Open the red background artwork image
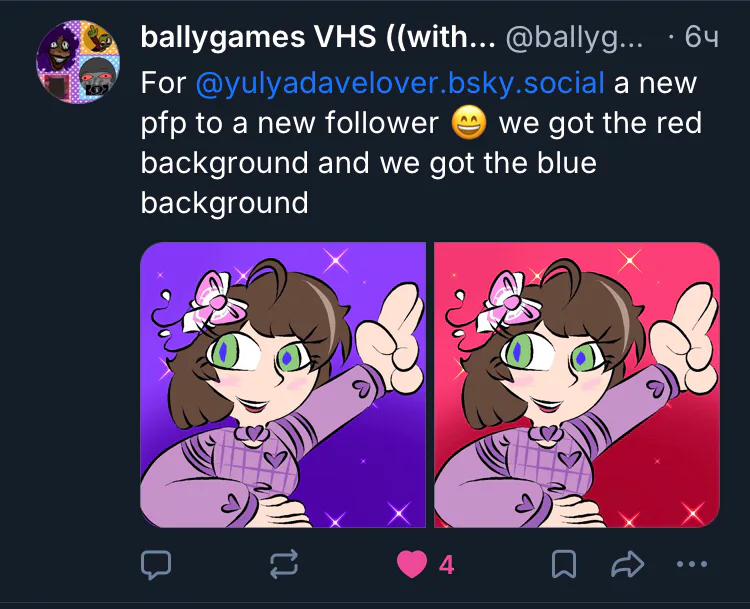750x609 pixels. pyautogui.click(x=576, y=385)
